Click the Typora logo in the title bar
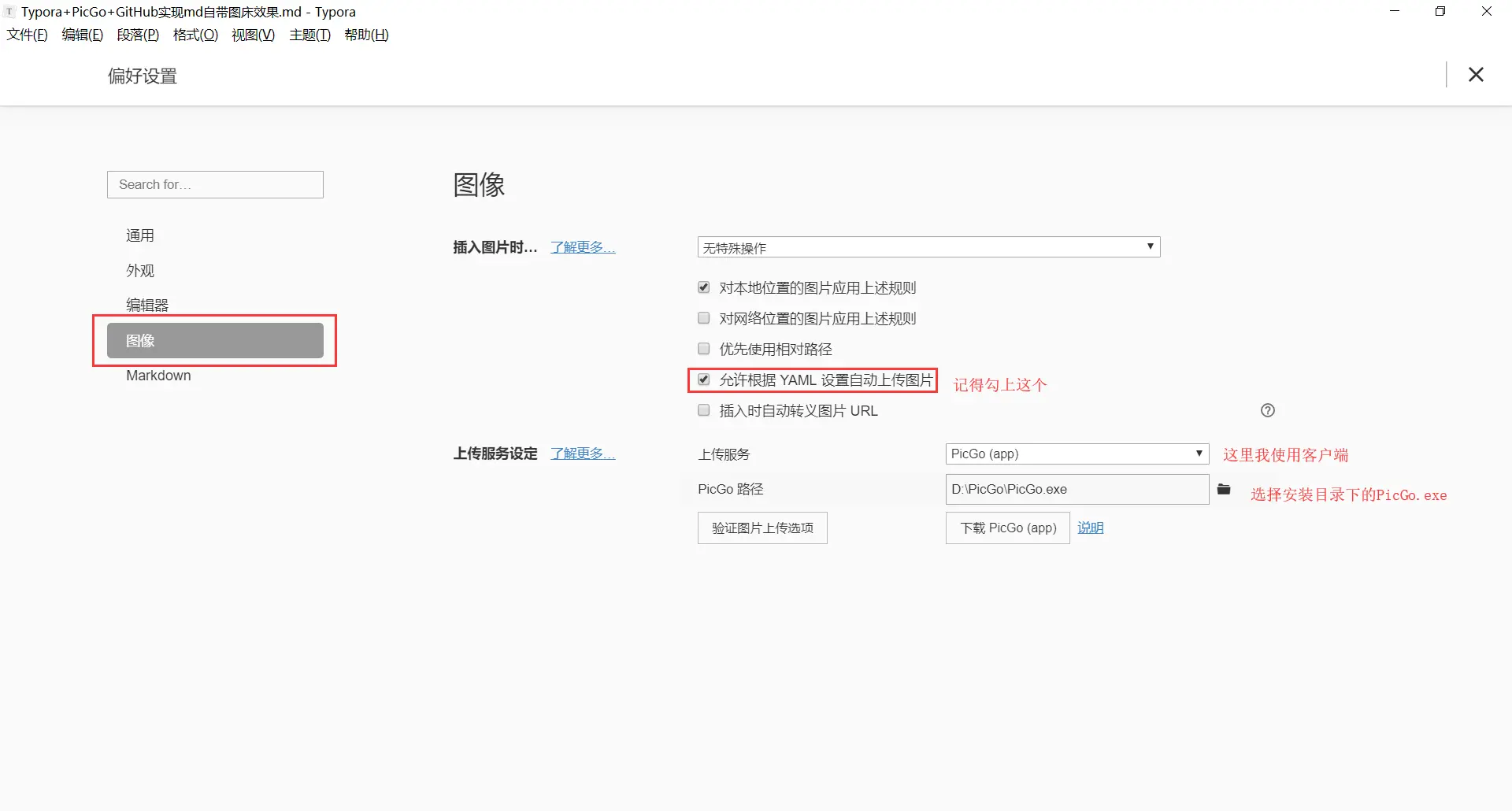Screen dimensions: 1512x811 coord(9,11)
